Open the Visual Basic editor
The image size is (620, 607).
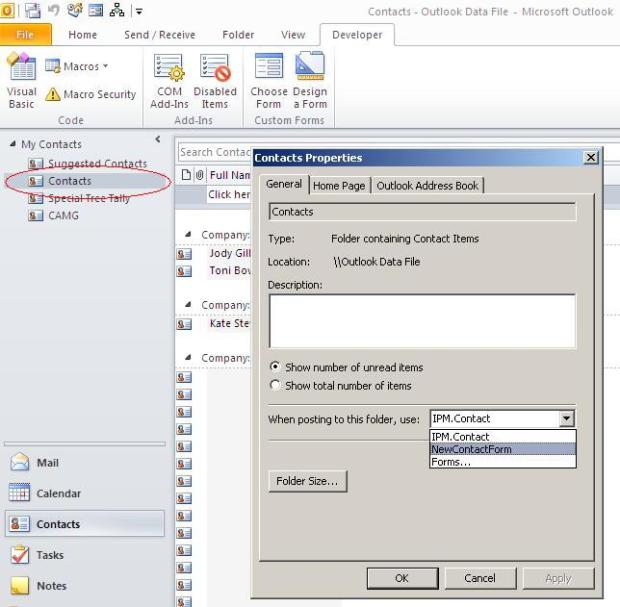coord(21,81)
